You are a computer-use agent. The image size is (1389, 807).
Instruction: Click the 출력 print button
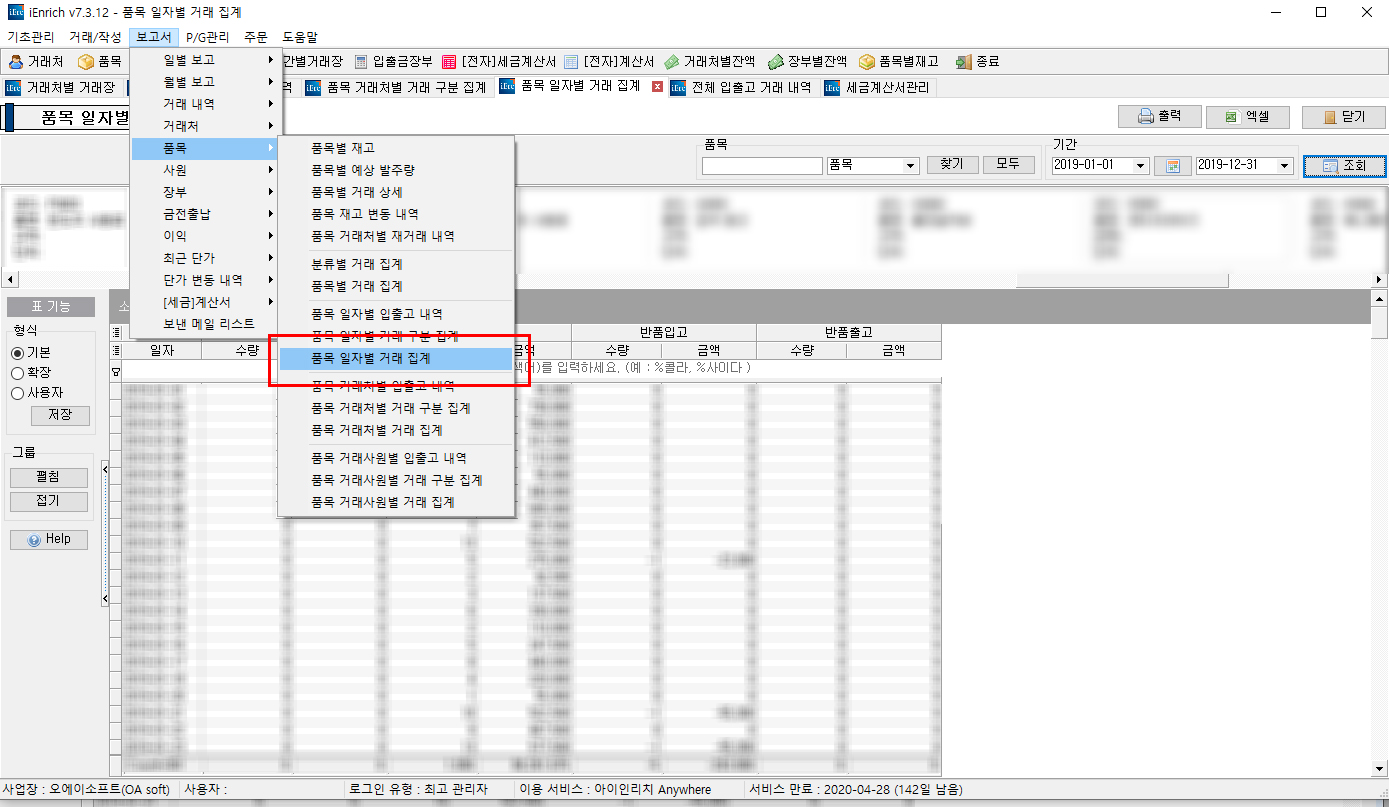[x=1158, y=117]
